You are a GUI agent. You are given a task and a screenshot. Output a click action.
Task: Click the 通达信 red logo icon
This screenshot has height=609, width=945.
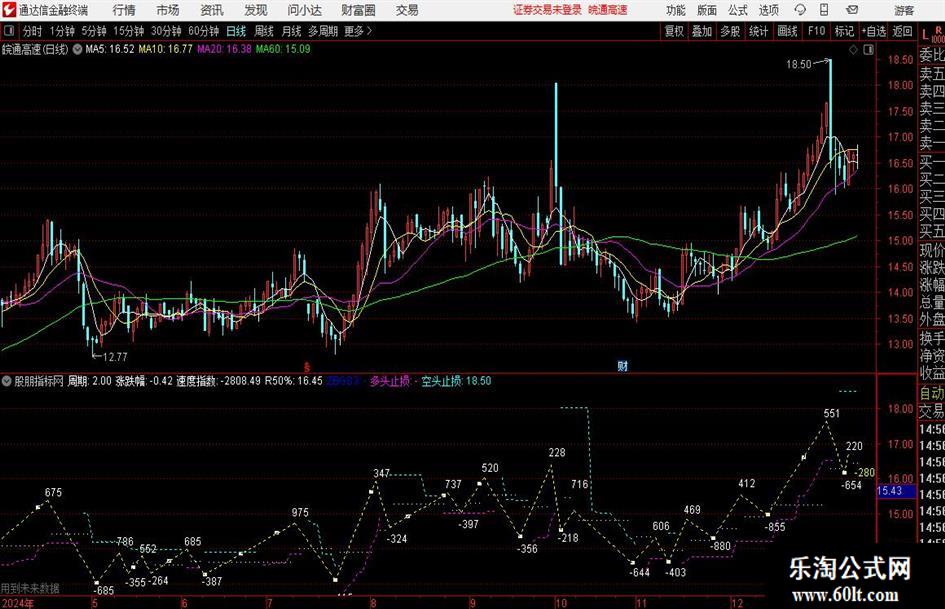pyautogui.click(x=9, y=10)
